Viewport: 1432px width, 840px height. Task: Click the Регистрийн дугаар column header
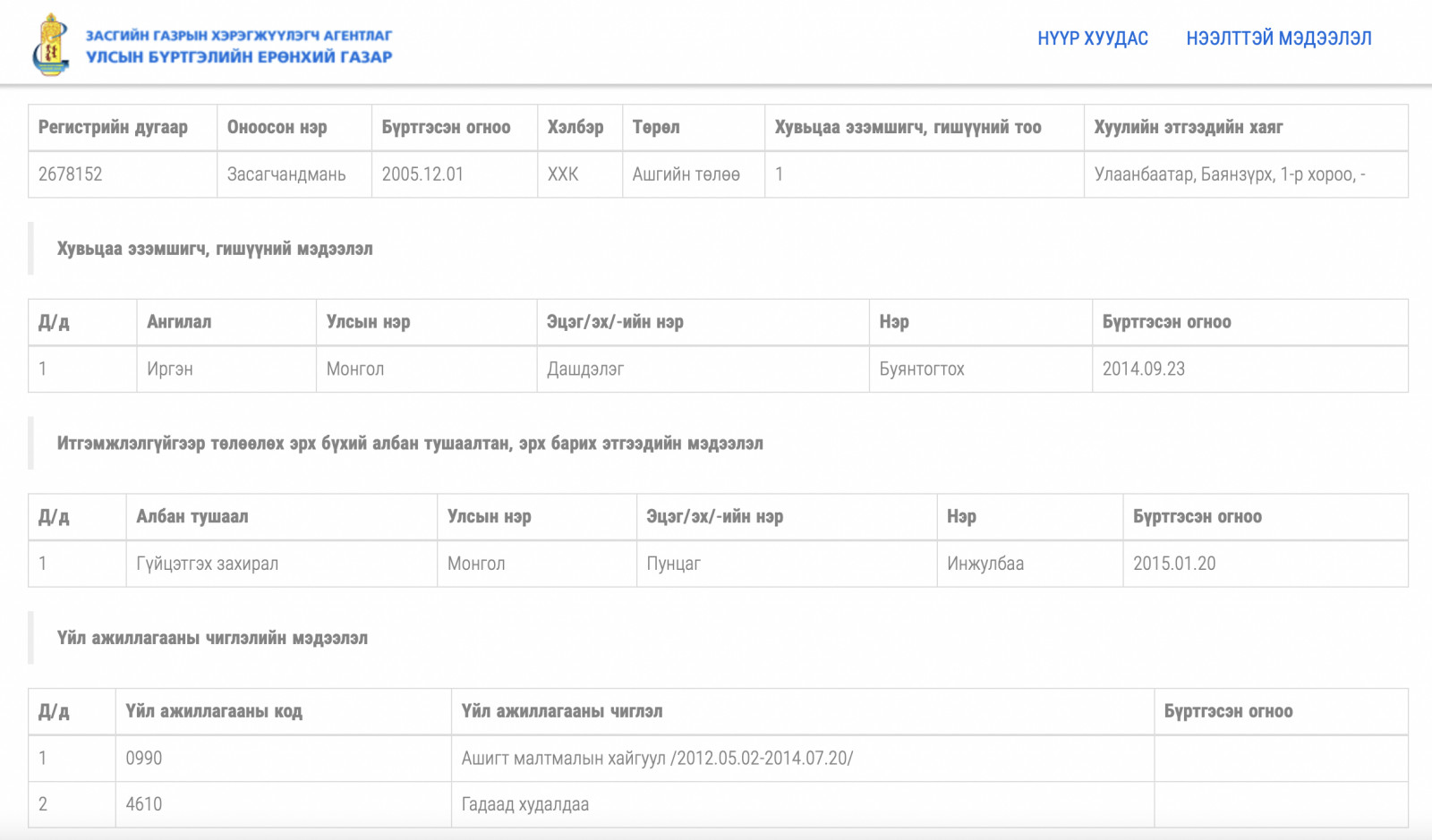pyautogui.click(x=113, y=127)
